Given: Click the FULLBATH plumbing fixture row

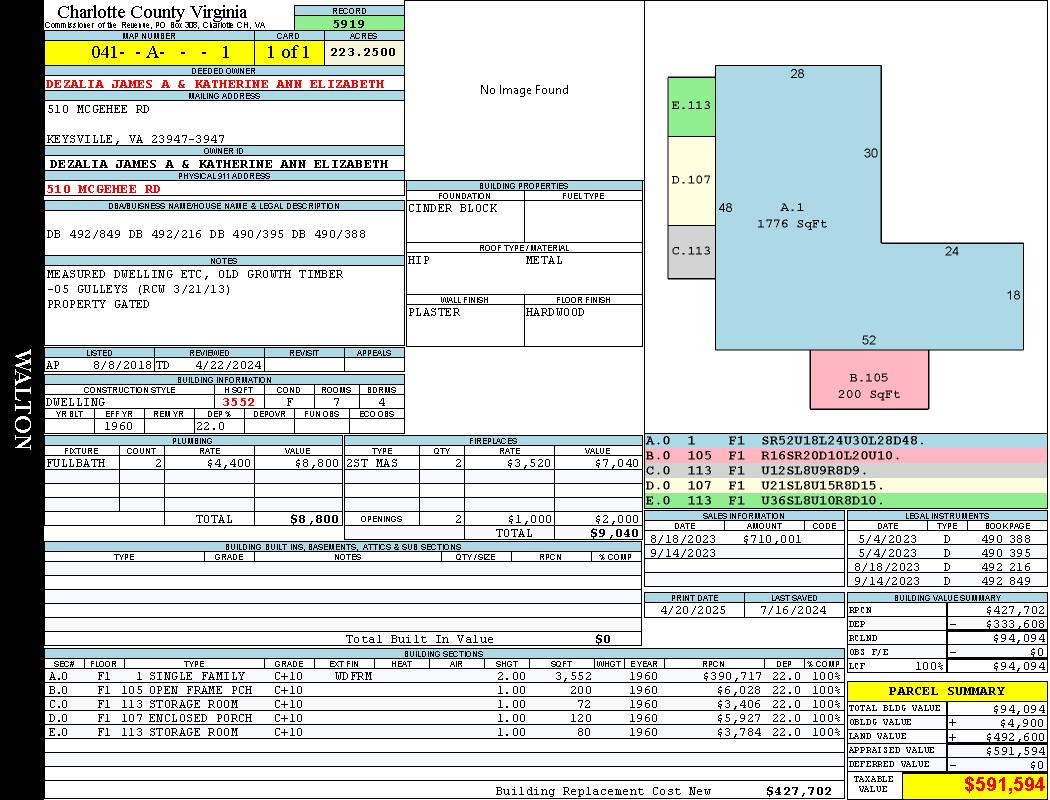Looking at the screenshot, I should tap(193, 463).
